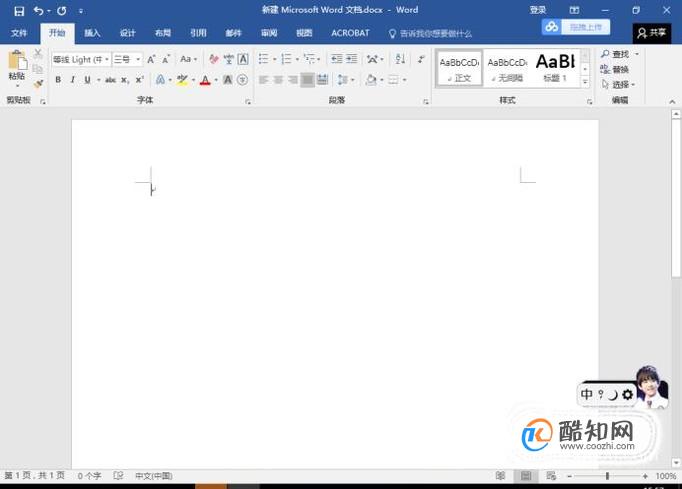Viewport: 682px width, 489px height.
Task: Switch to read mode view in status bar
Action: pos(501,476)
